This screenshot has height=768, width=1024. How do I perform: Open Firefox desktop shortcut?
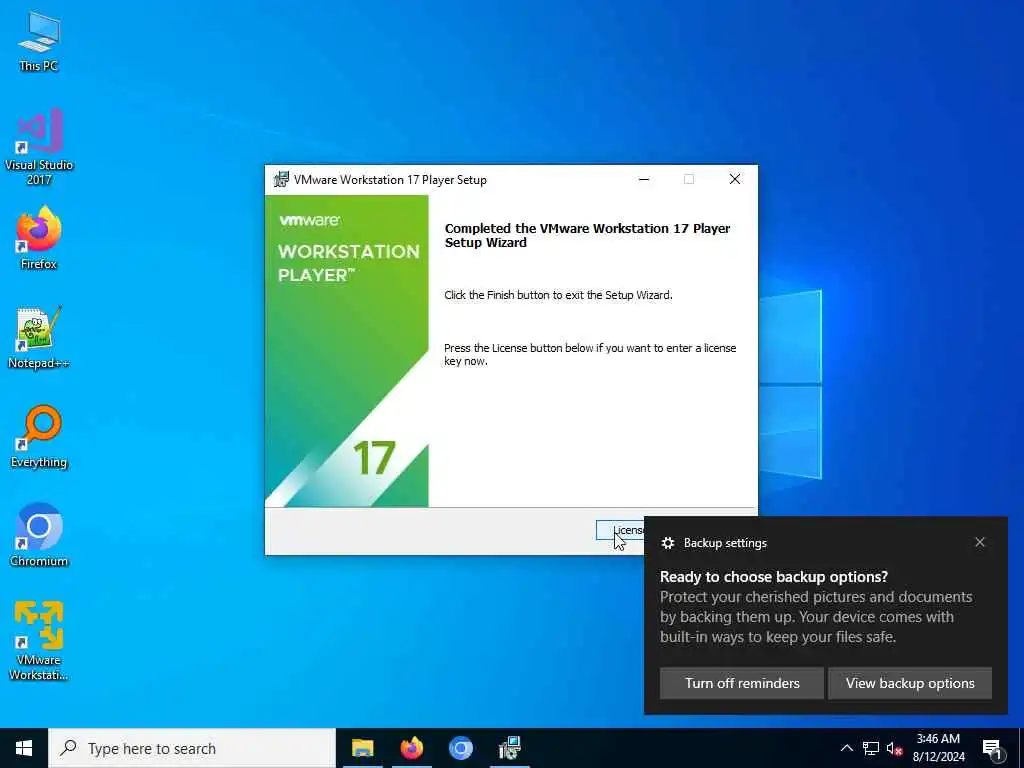[39, 238]
